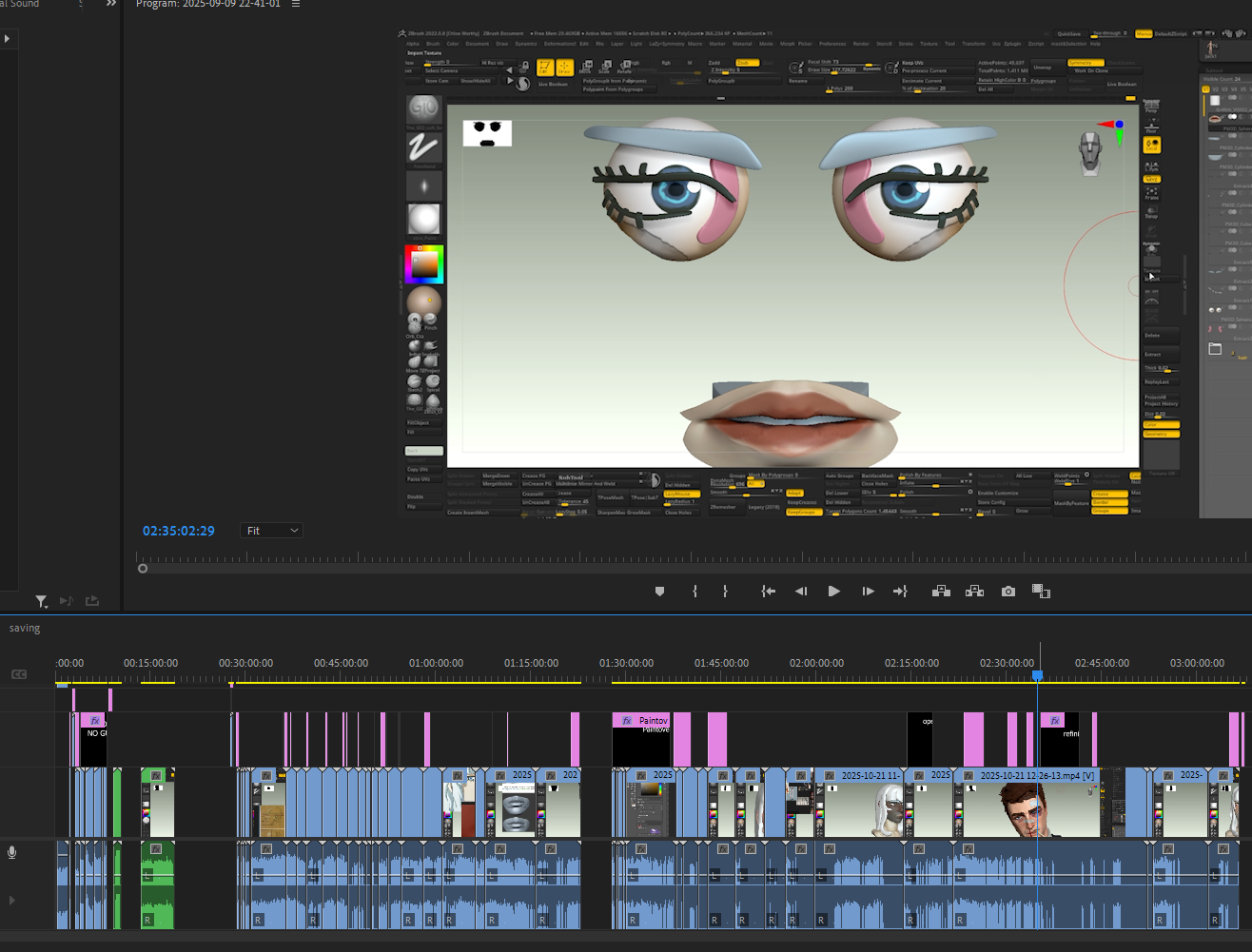Toggle Comparison View in Program monitor
This screenshot has width=1252, height=952.
(x=1041, y=592)
